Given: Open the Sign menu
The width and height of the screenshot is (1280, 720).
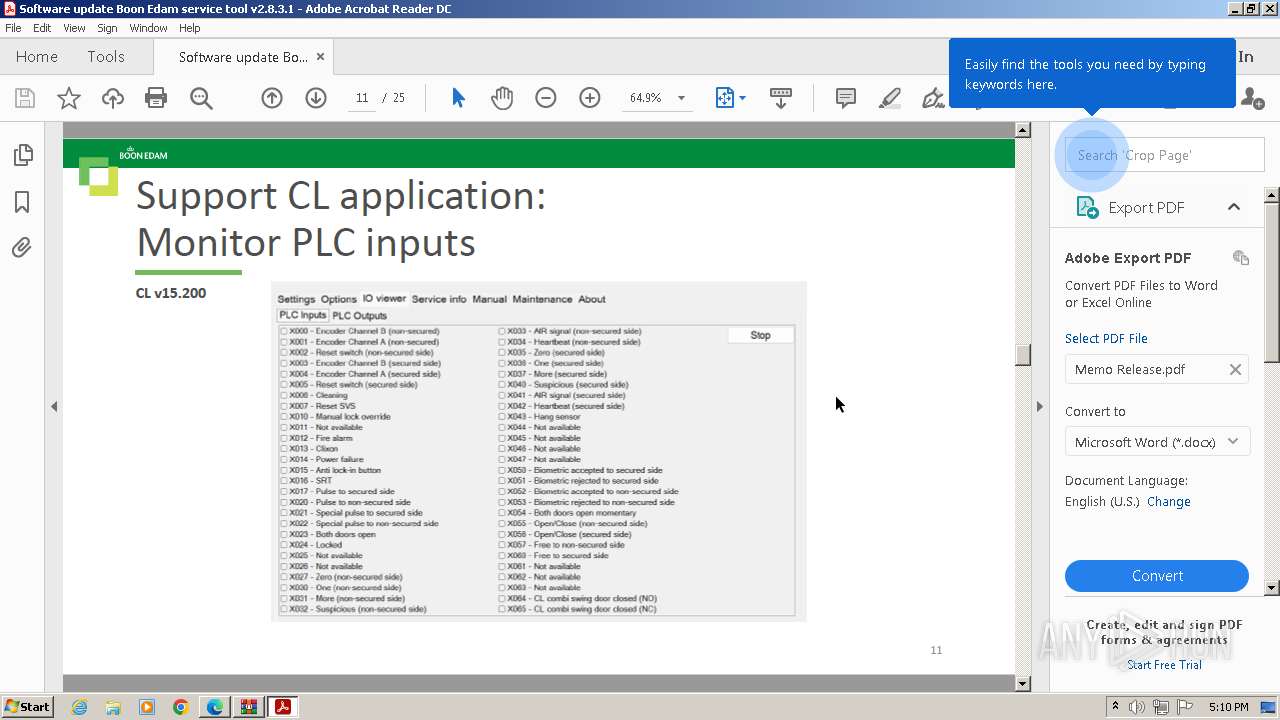Looking at the screenshot, I should coord(107,28).
